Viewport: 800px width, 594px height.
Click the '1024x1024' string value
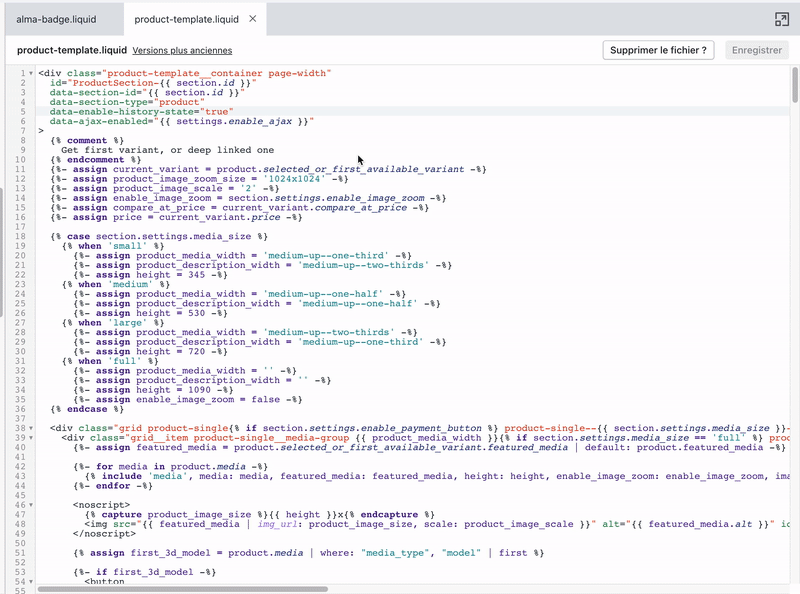294,179
